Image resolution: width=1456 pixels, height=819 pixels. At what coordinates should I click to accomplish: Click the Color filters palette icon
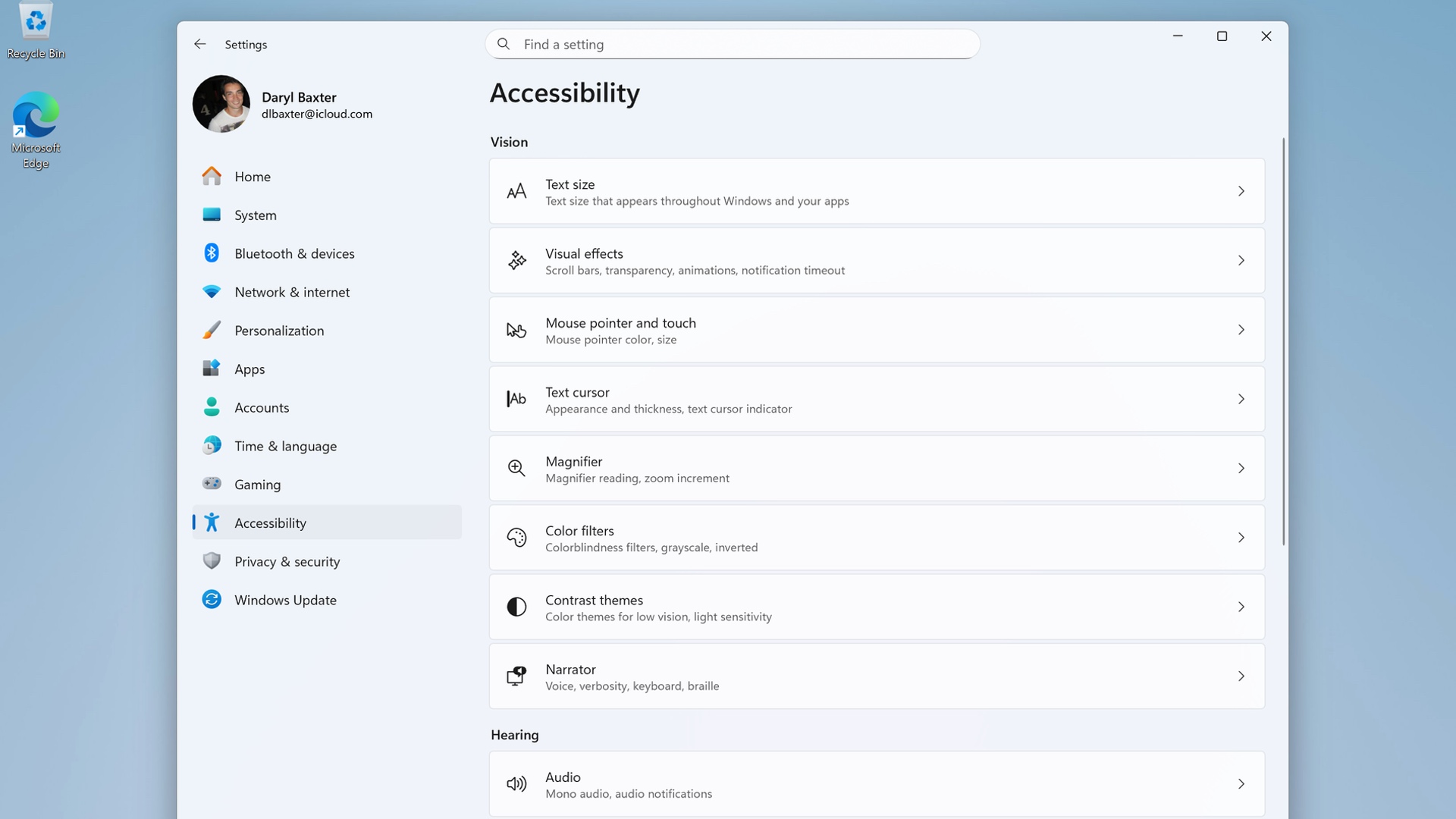[x=516, y=538]
